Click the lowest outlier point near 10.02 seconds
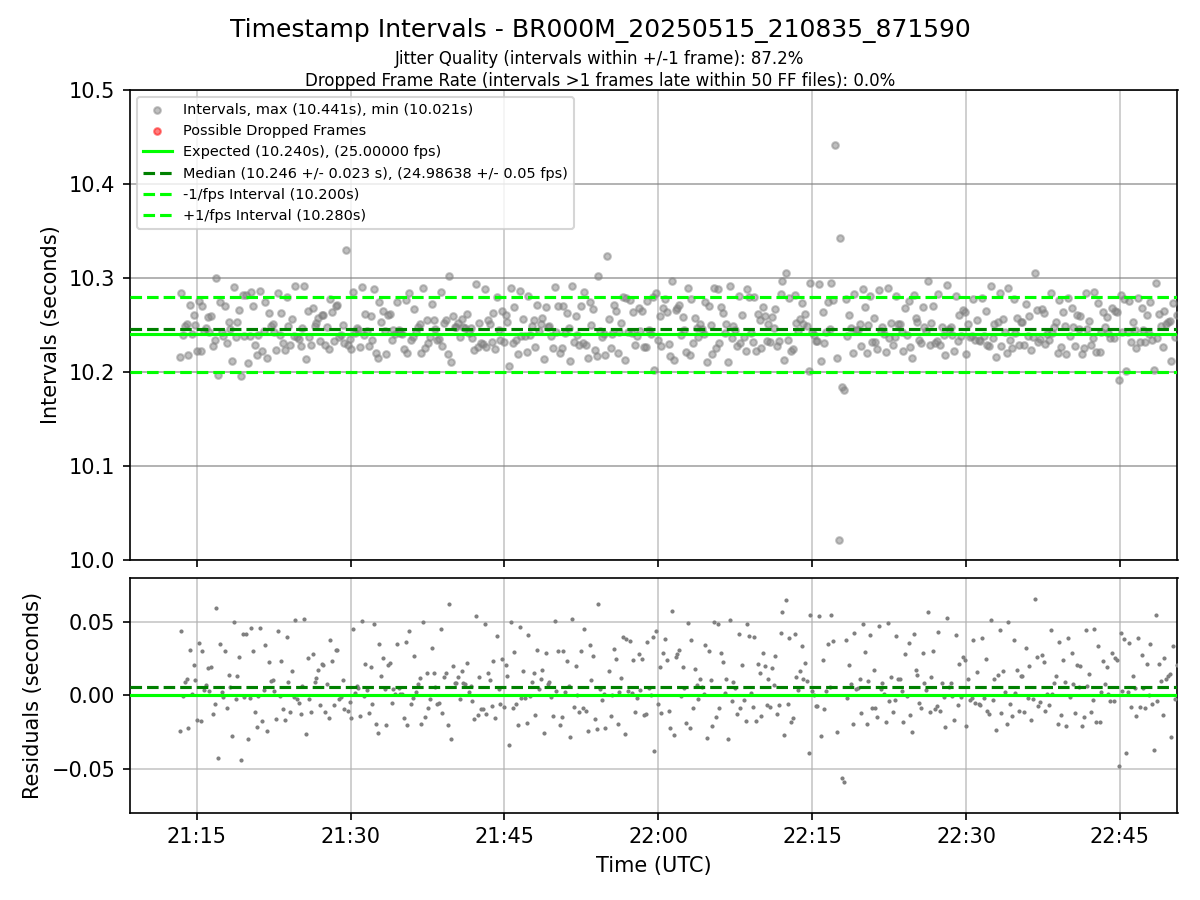Image resolution: width=1200 pixels, height=900 pixels. point(839,540)
